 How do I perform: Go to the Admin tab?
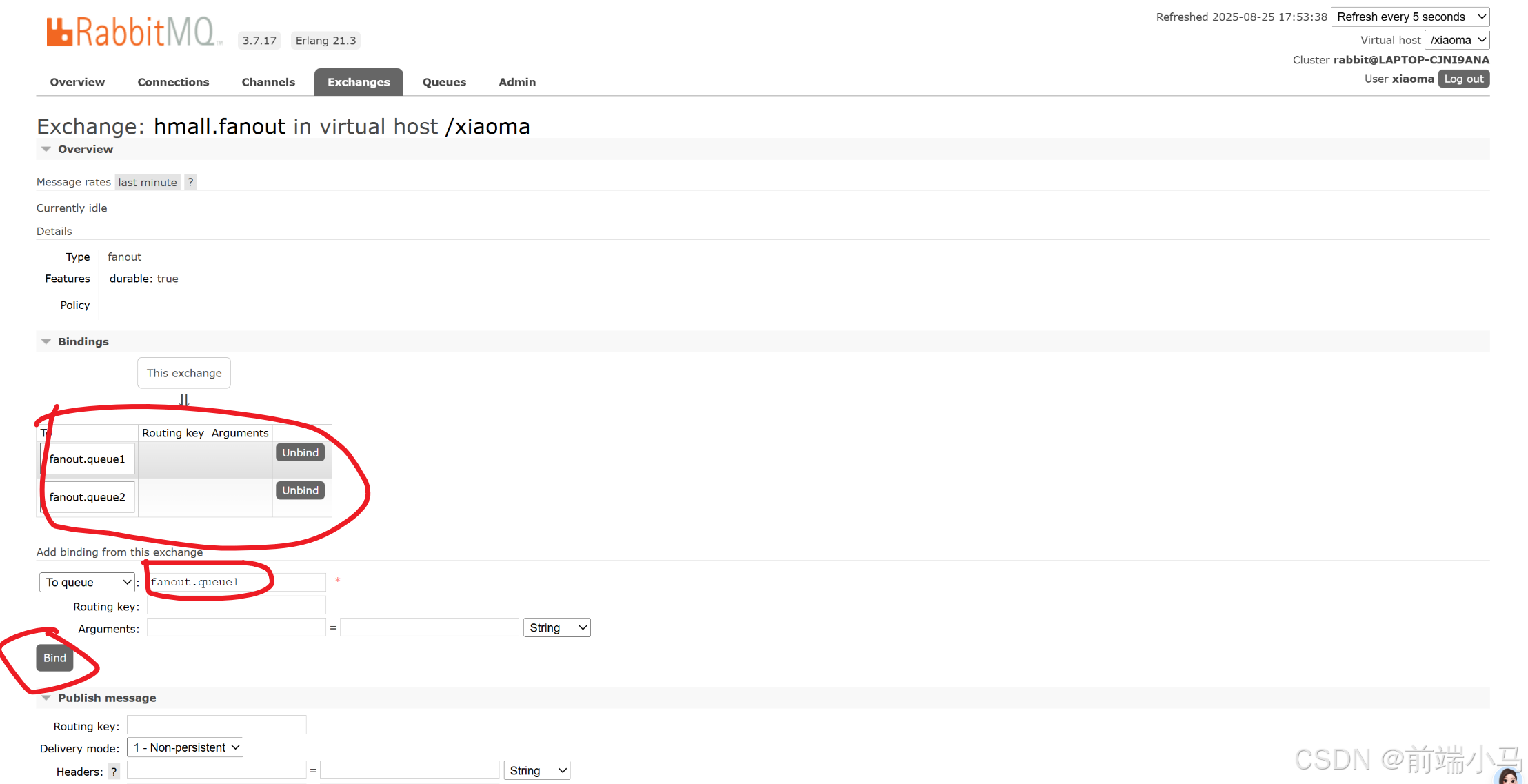517,82
